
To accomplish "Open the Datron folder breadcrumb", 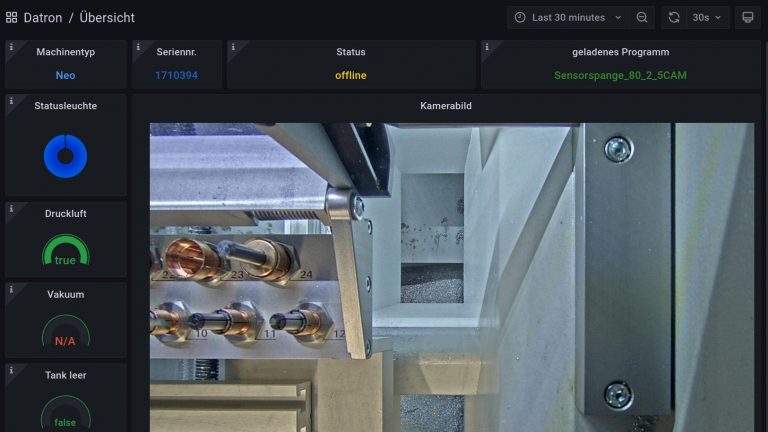I will pos(42,17).
